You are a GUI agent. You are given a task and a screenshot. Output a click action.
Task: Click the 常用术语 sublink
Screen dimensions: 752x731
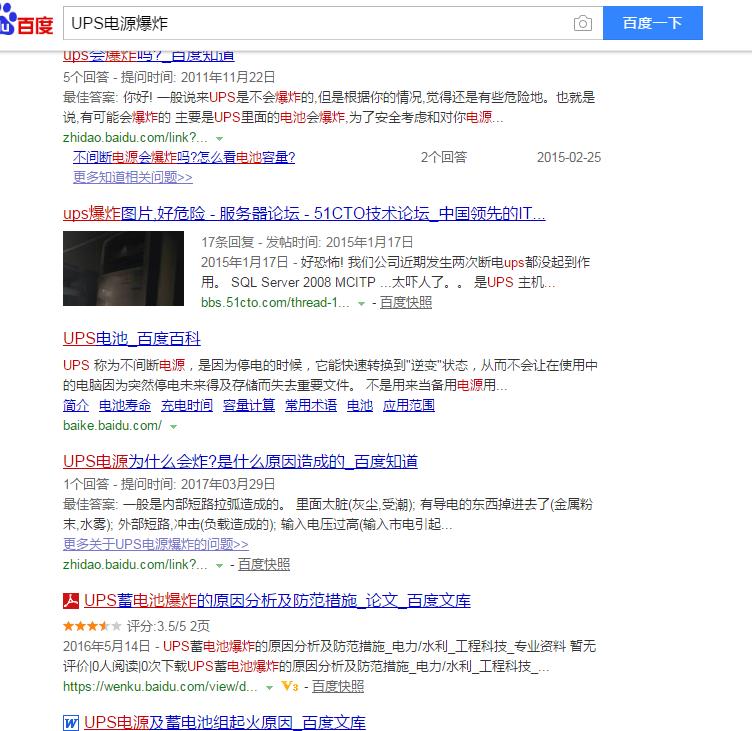[x=311, y=405]
